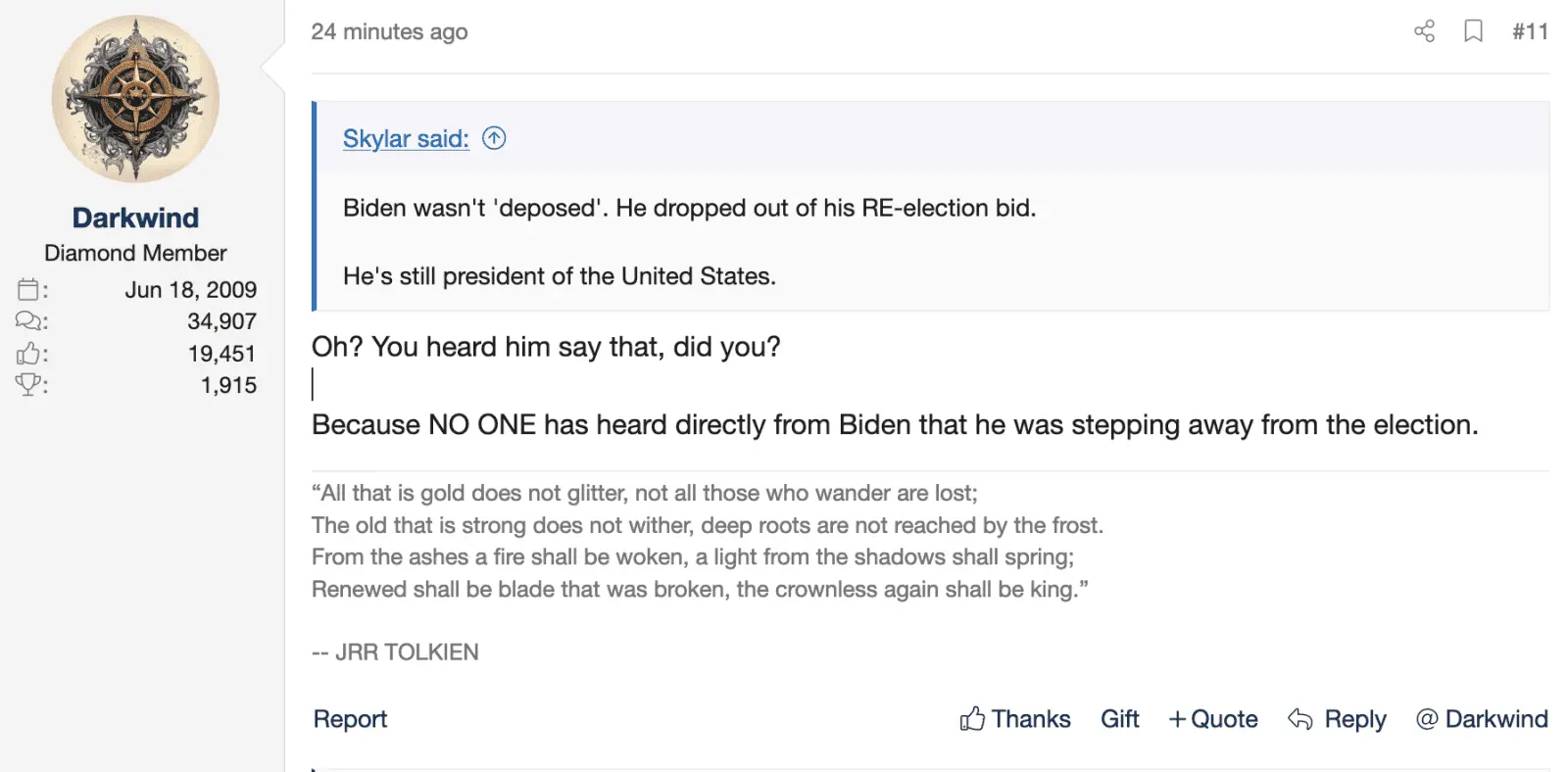
Task: Click the messages count speech bubble icon
Action: [28, 321]
